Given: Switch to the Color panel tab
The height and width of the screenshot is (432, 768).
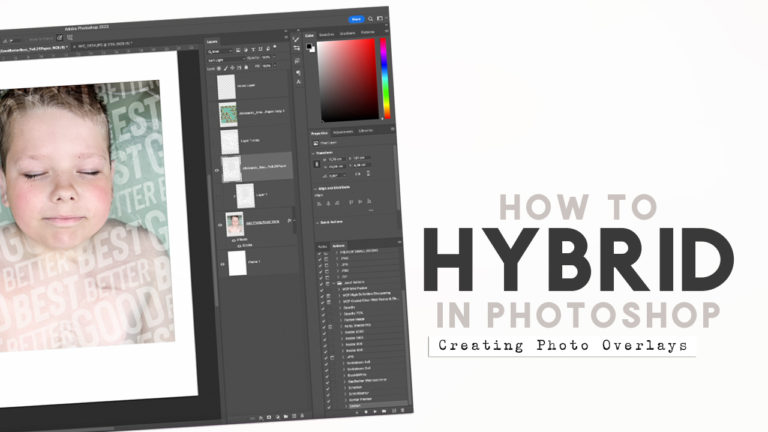Looking at the screenshot, I should click(309, 36).
